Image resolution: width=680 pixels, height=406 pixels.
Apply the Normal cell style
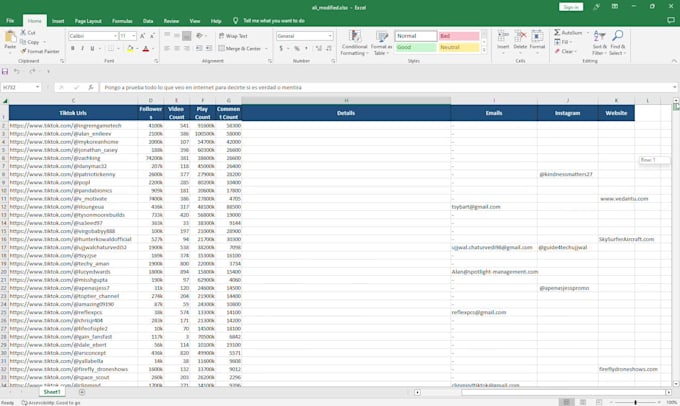tap(415, 36)
